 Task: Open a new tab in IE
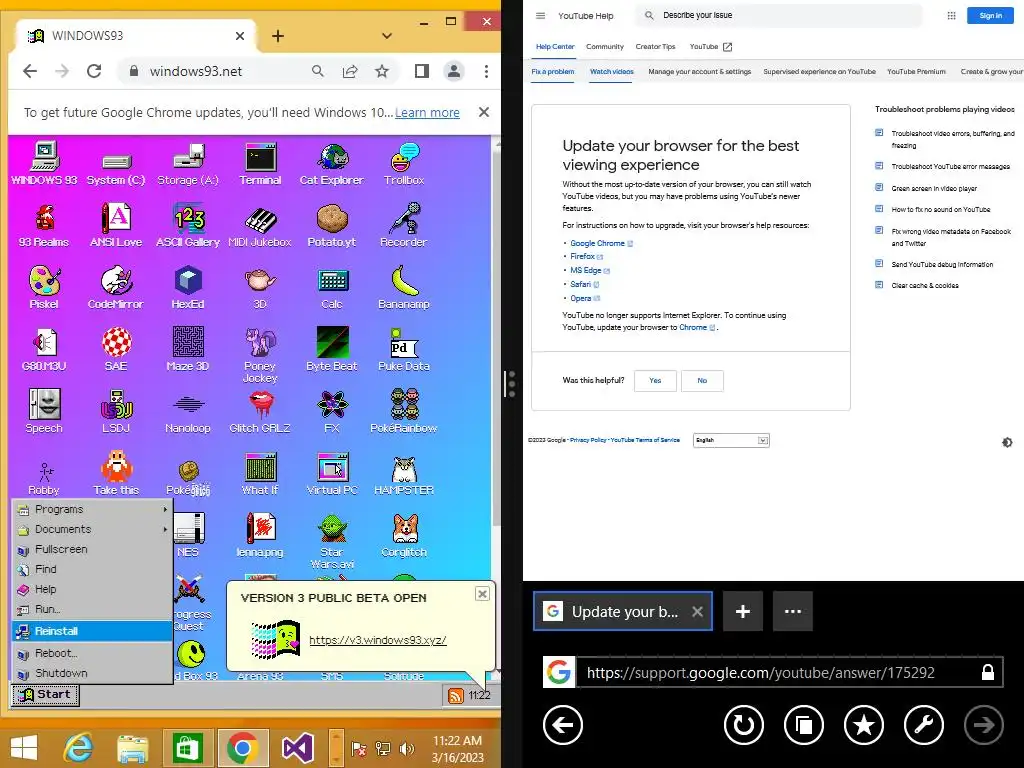[x=743, y=611]
